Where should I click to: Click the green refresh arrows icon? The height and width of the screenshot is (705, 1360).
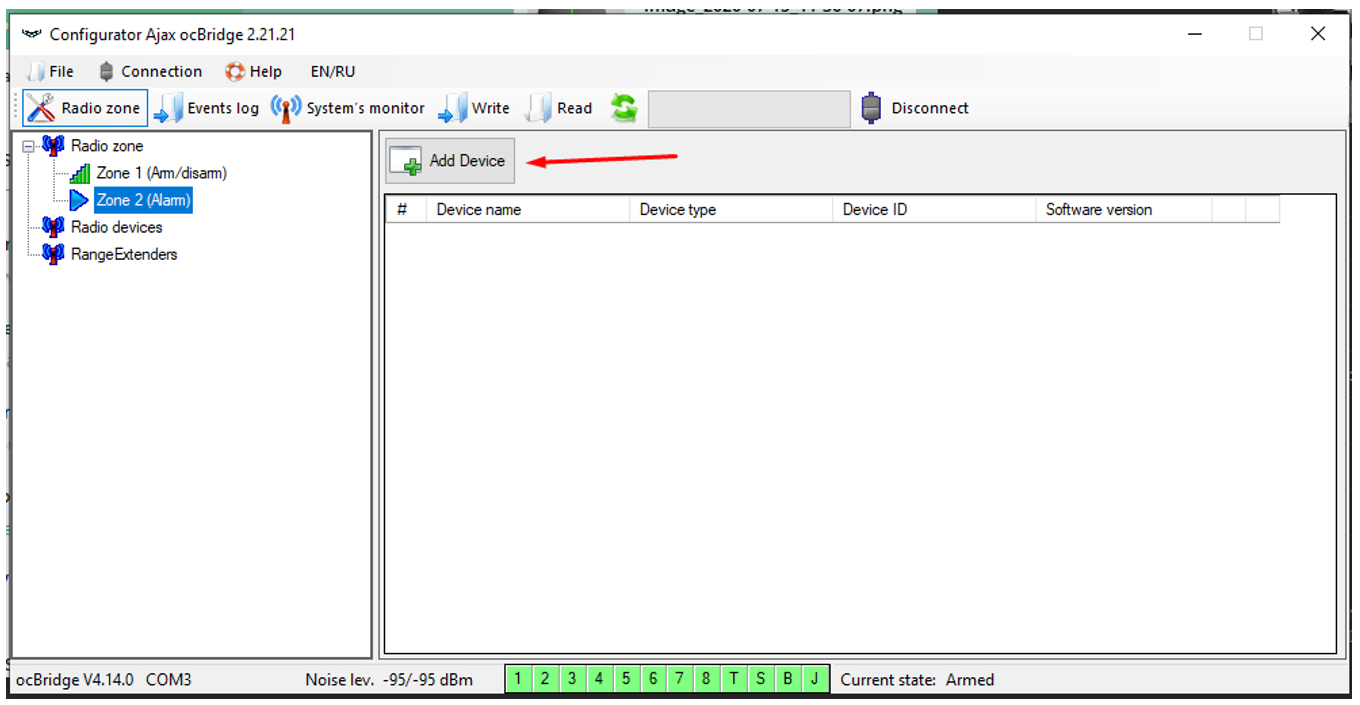624,108
